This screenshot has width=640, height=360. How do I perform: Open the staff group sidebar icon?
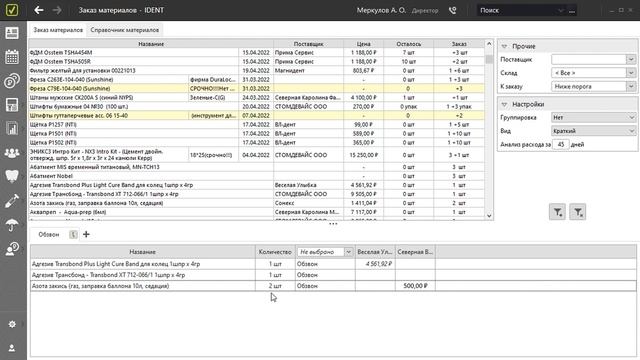tap(12, 153)
